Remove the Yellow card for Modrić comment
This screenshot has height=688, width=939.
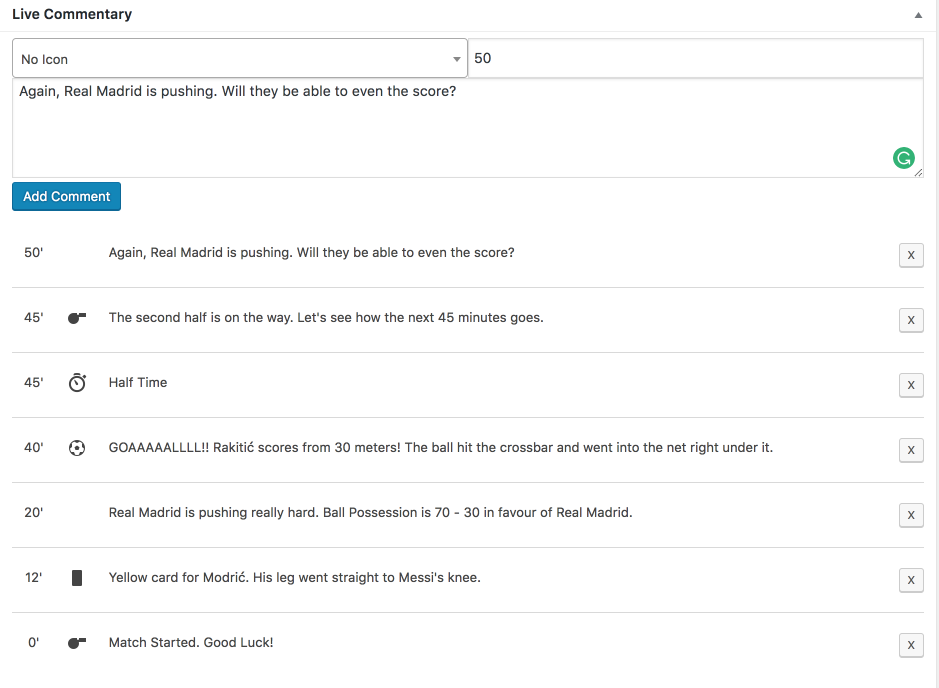(911, 580)
